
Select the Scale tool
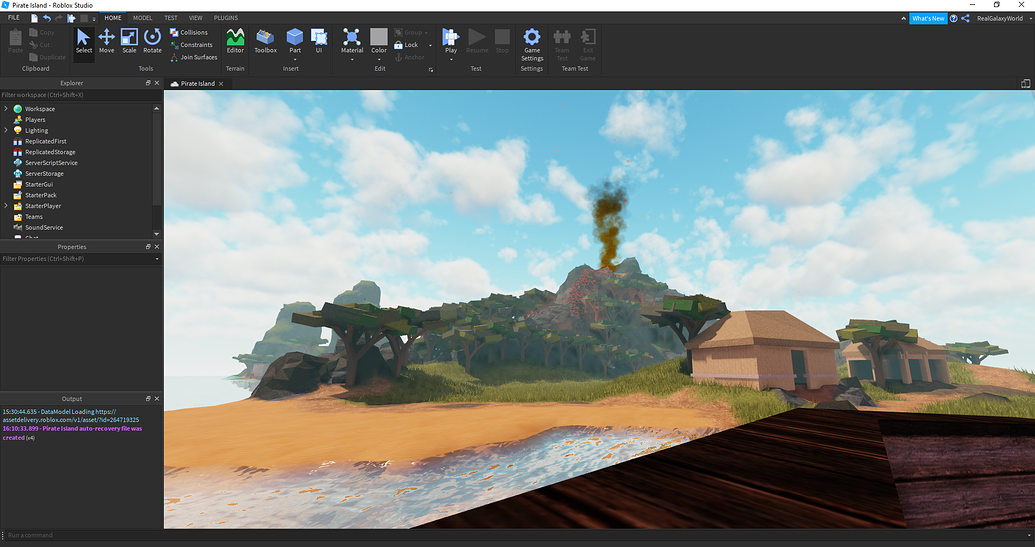click(x=129, y=40)
